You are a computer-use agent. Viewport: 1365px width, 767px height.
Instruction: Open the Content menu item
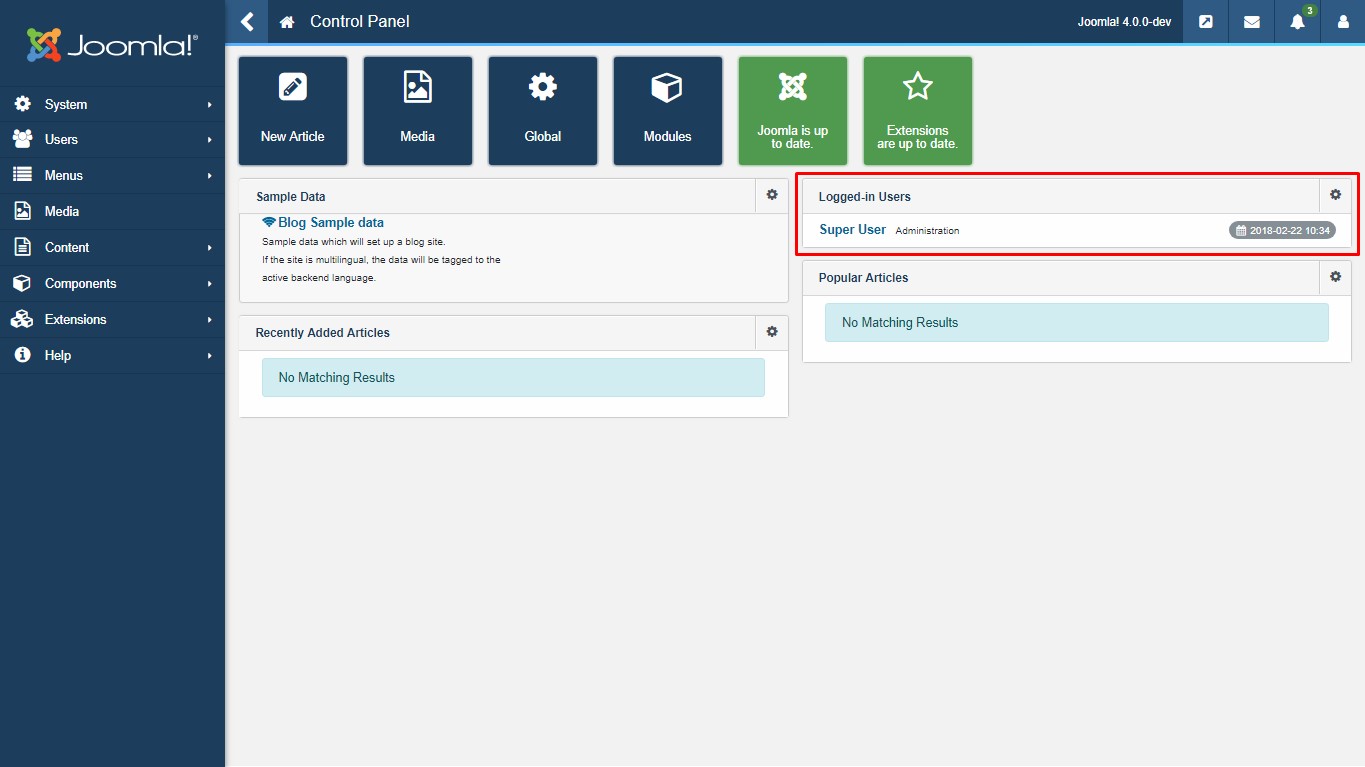click(112, 248)
